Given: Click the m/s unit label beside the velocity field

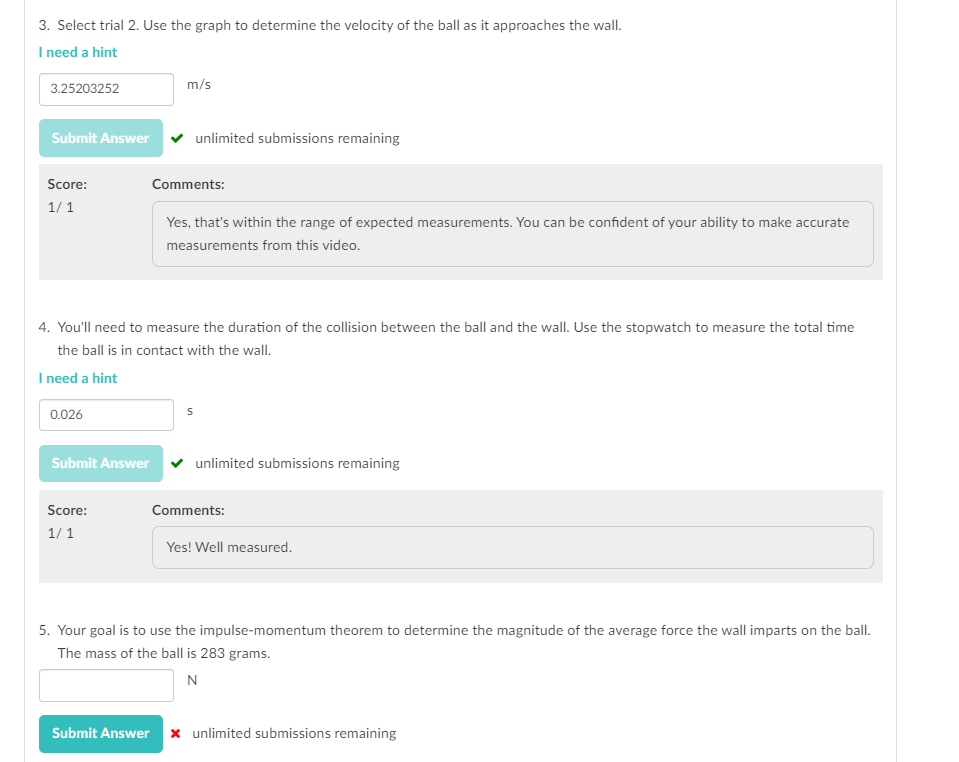Looking at the screenshot, I should tap(198, 85).
